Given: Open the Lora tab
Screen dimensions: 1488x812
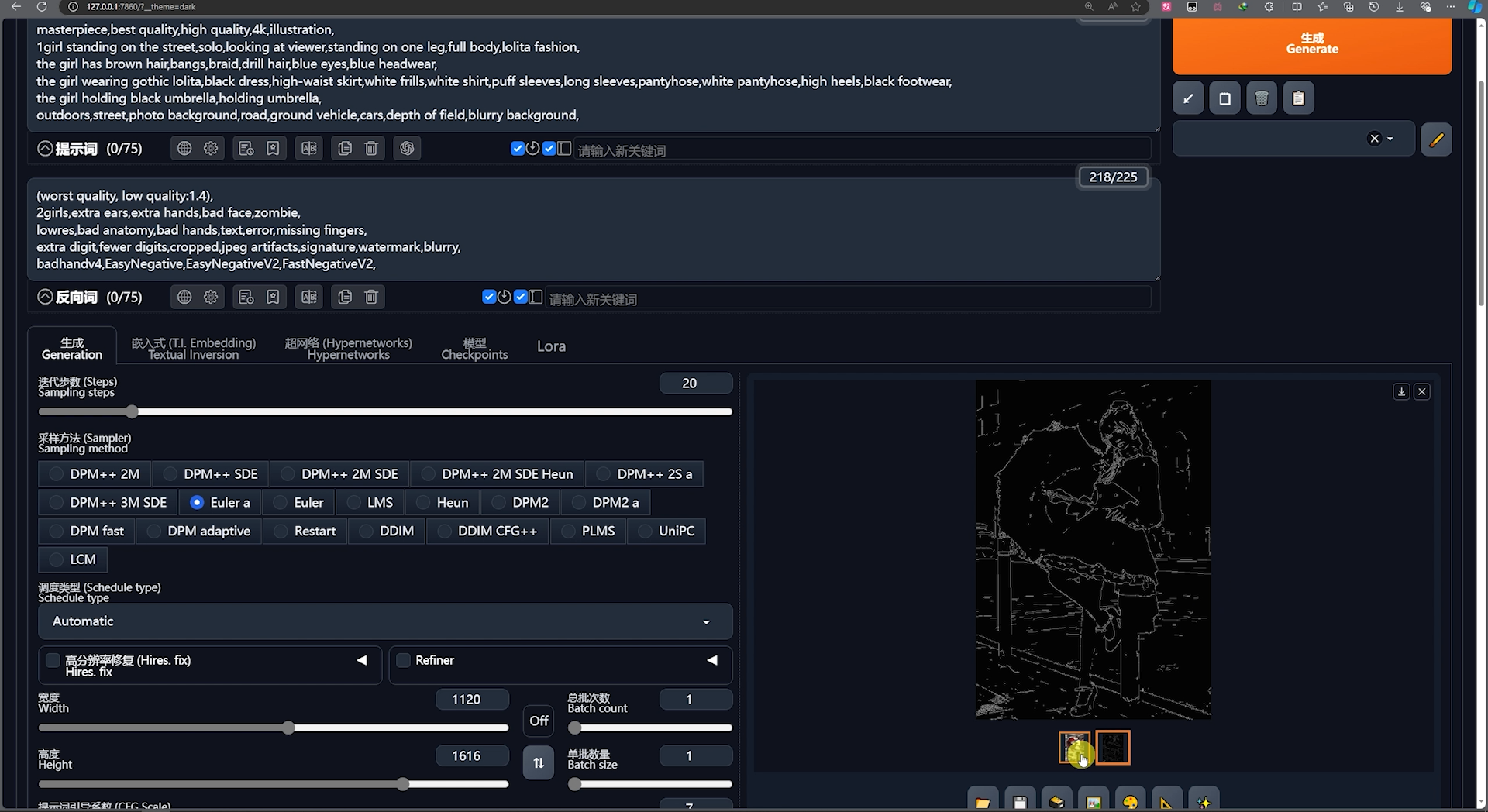Looking at the screenshot, I should pyautogui.click(x=551, y=346).
